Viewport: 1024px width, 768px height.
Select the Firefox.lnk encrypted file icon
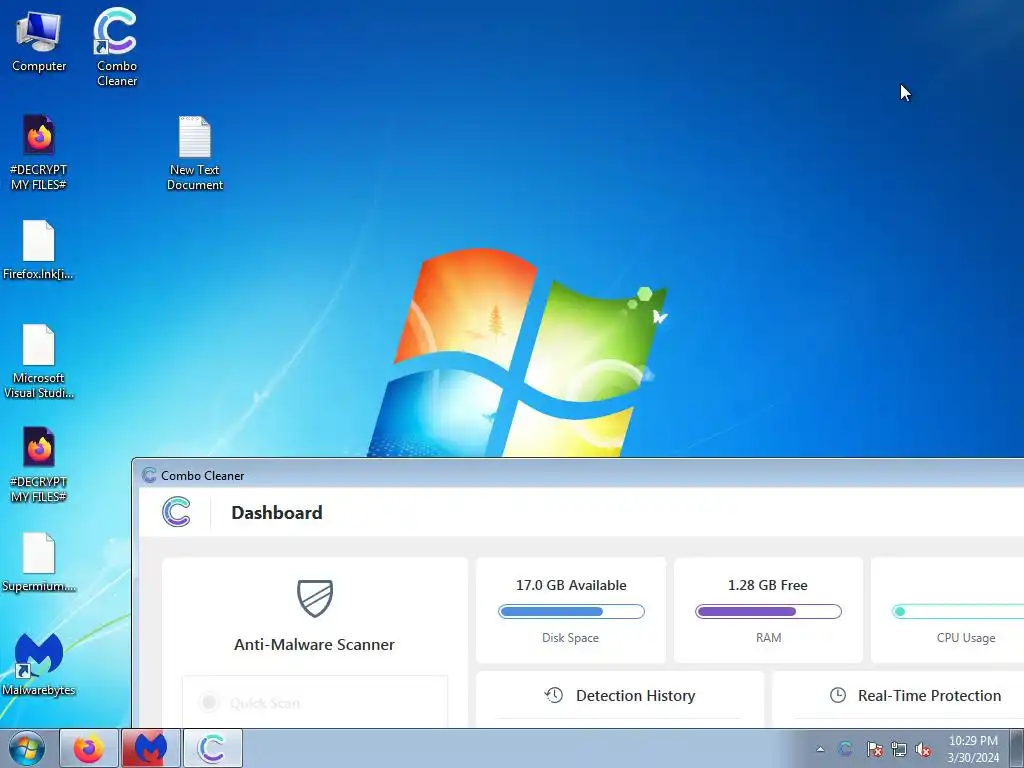click(x=39, y=250)
